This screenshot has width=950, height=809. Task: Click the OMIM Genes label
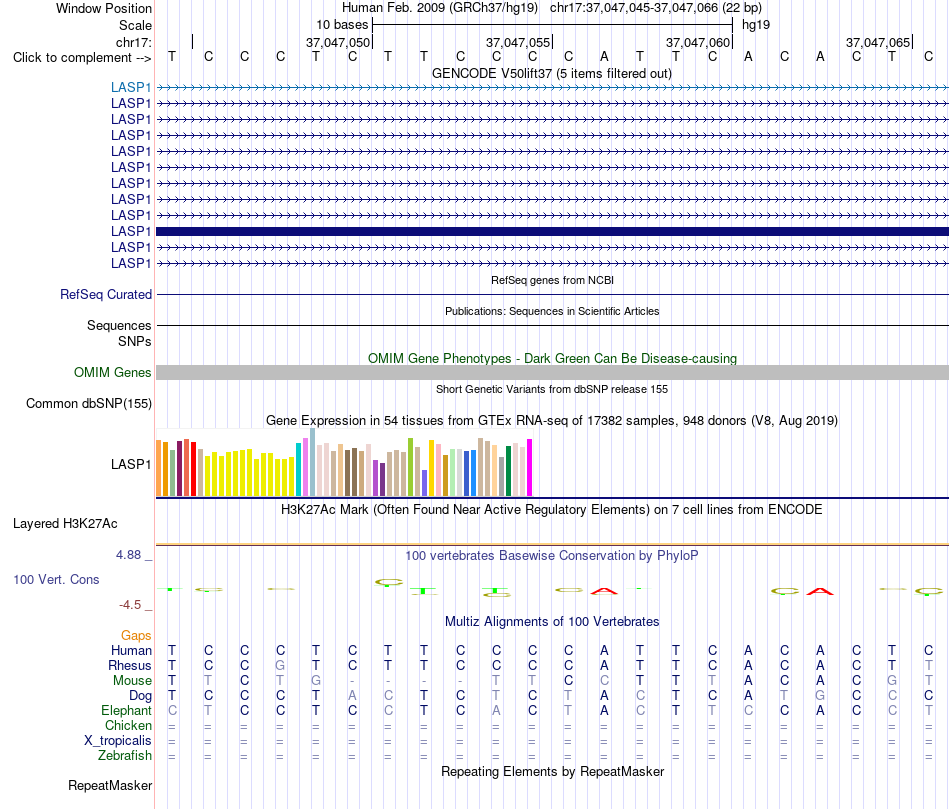(113, 373)
